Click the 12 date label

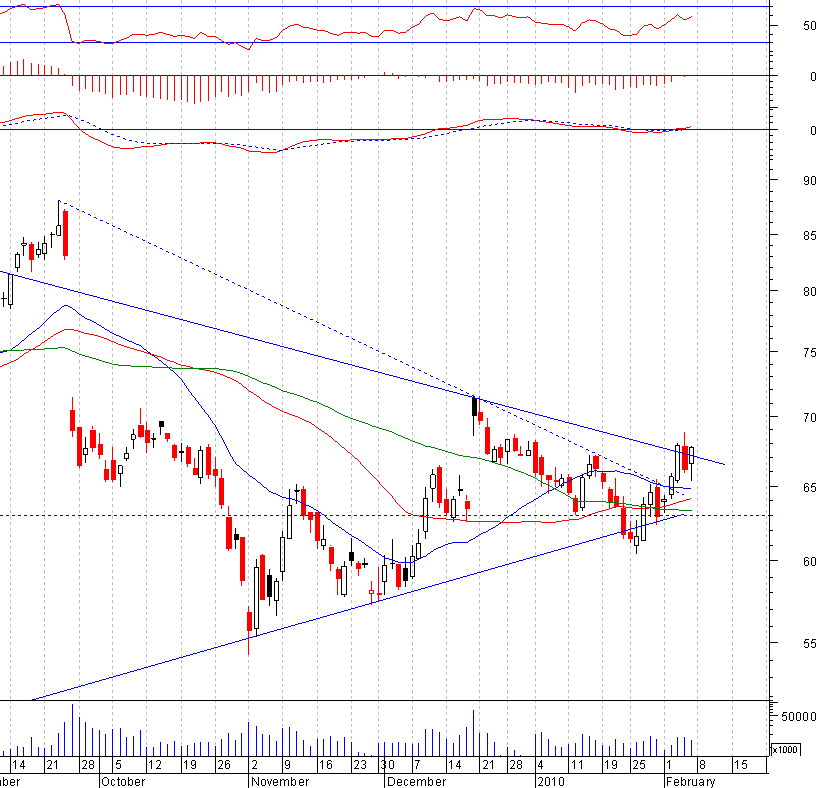(154, 765)
